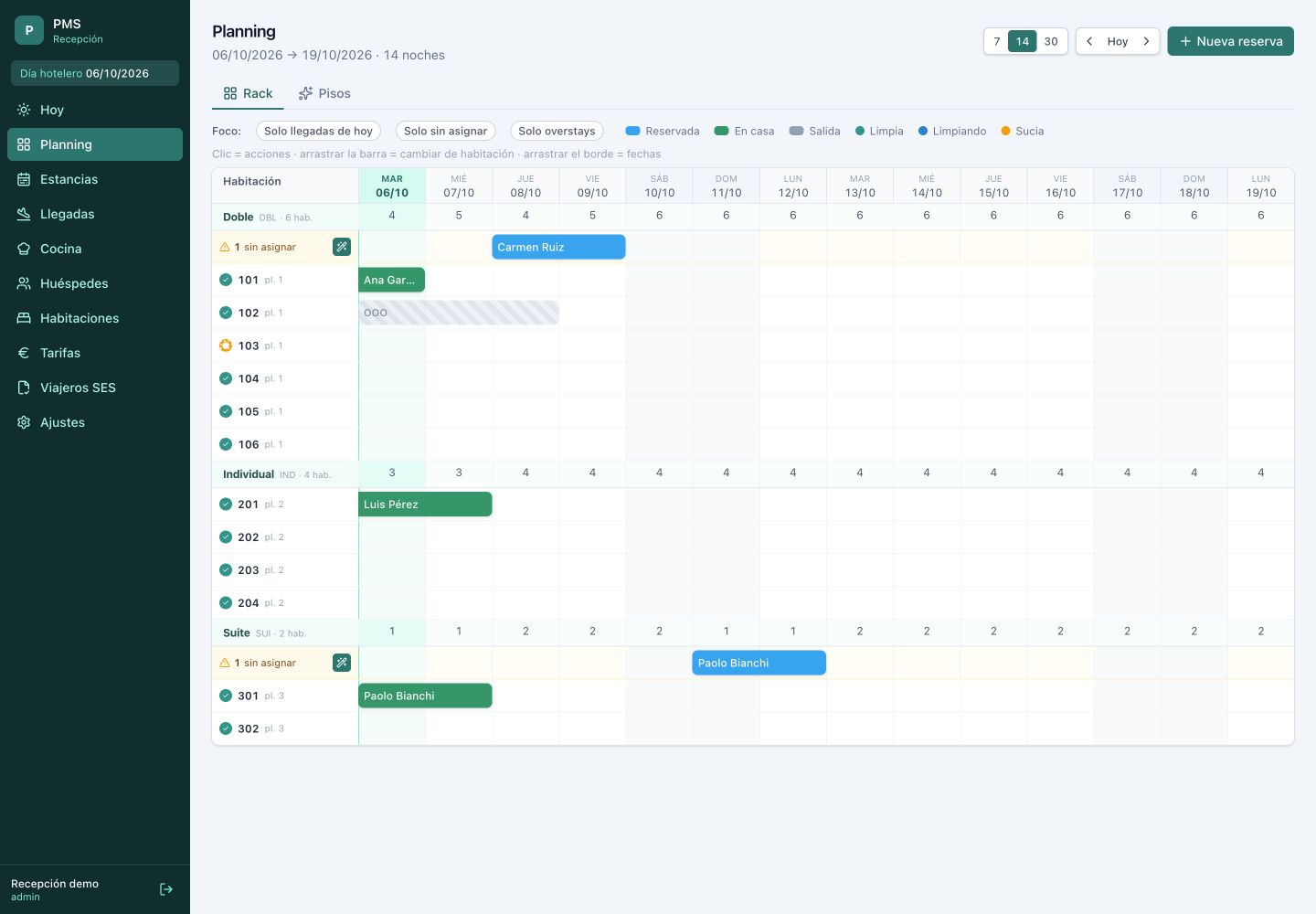Open Luis Pérez stay in room 201
This screenshot has height=914, width=1316.
click(425, 504)
